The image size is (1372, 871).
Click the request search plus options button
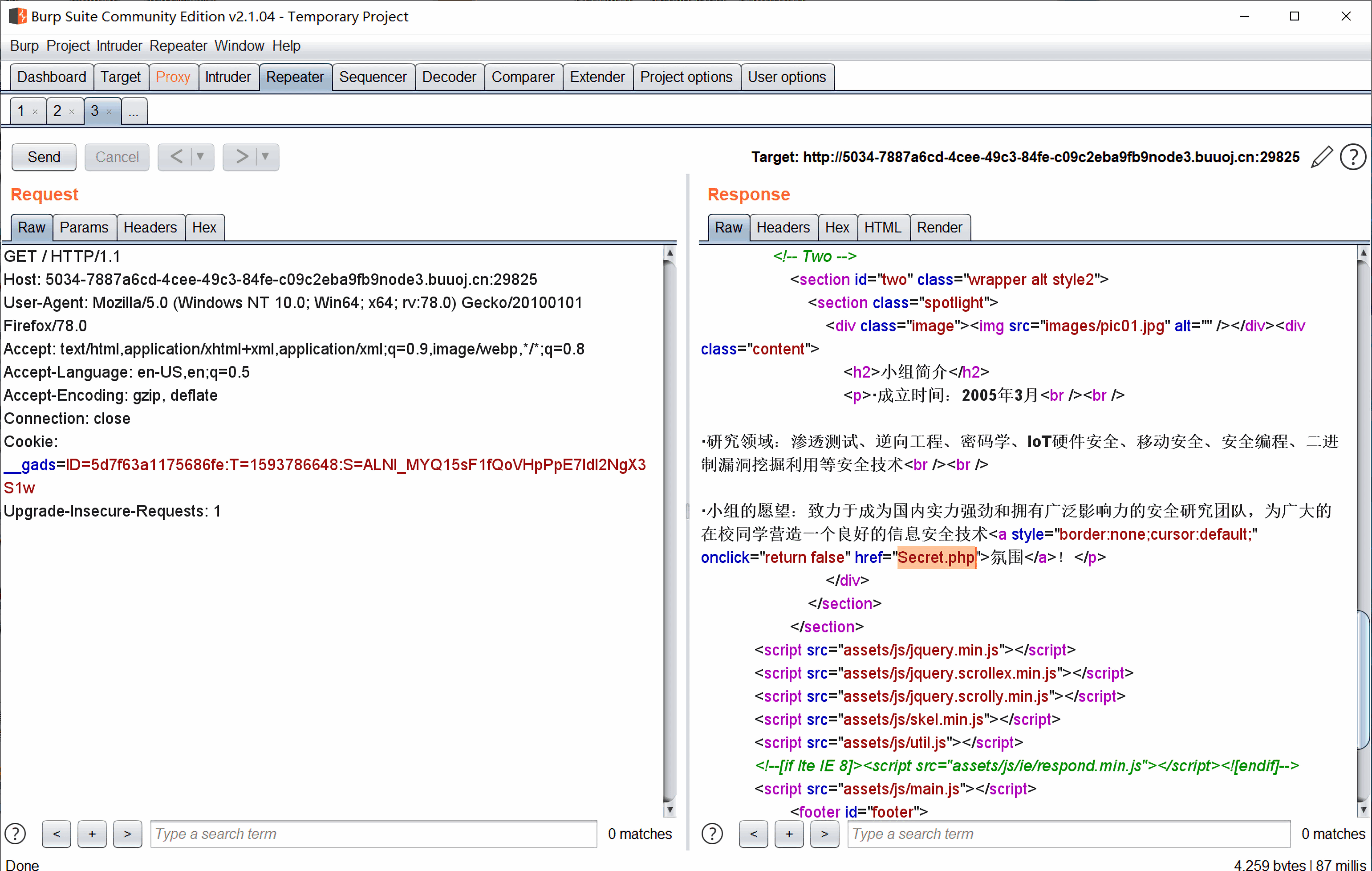click(x=92, y=834)
